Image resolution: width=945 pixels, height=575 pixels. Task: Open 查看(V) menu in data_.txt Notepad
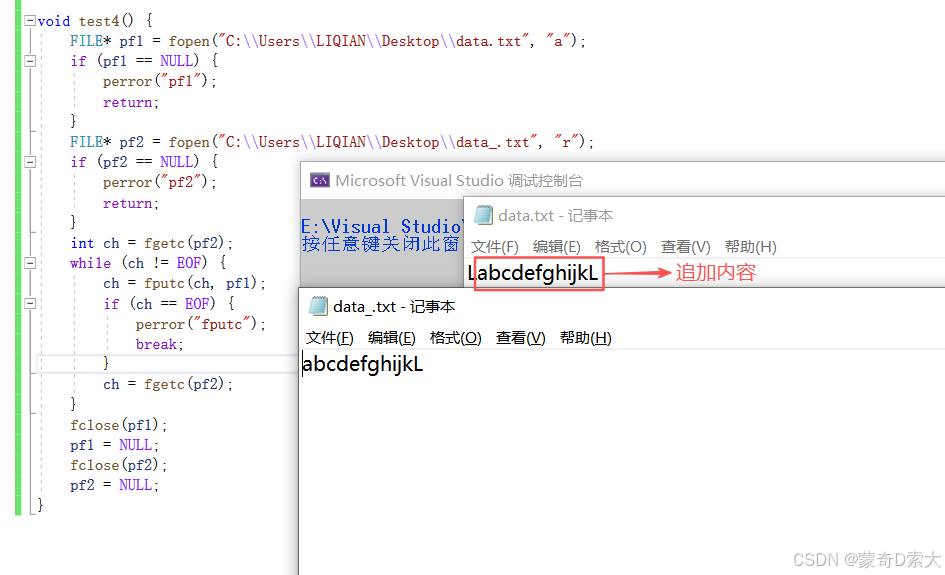pyautogui.click(x=521, y=338)
